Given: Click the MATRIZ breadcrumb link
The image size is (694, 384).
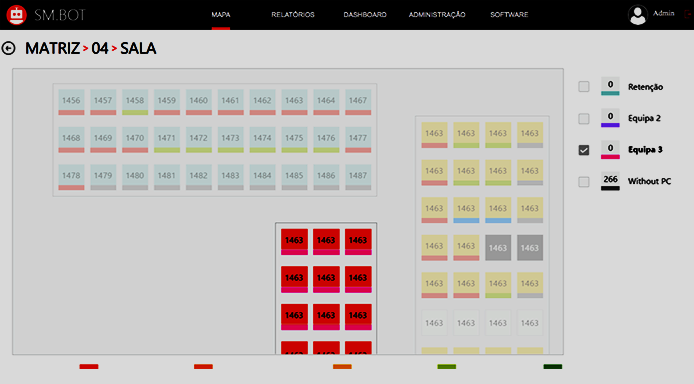Looking at the screenshot, I should 52,48.
